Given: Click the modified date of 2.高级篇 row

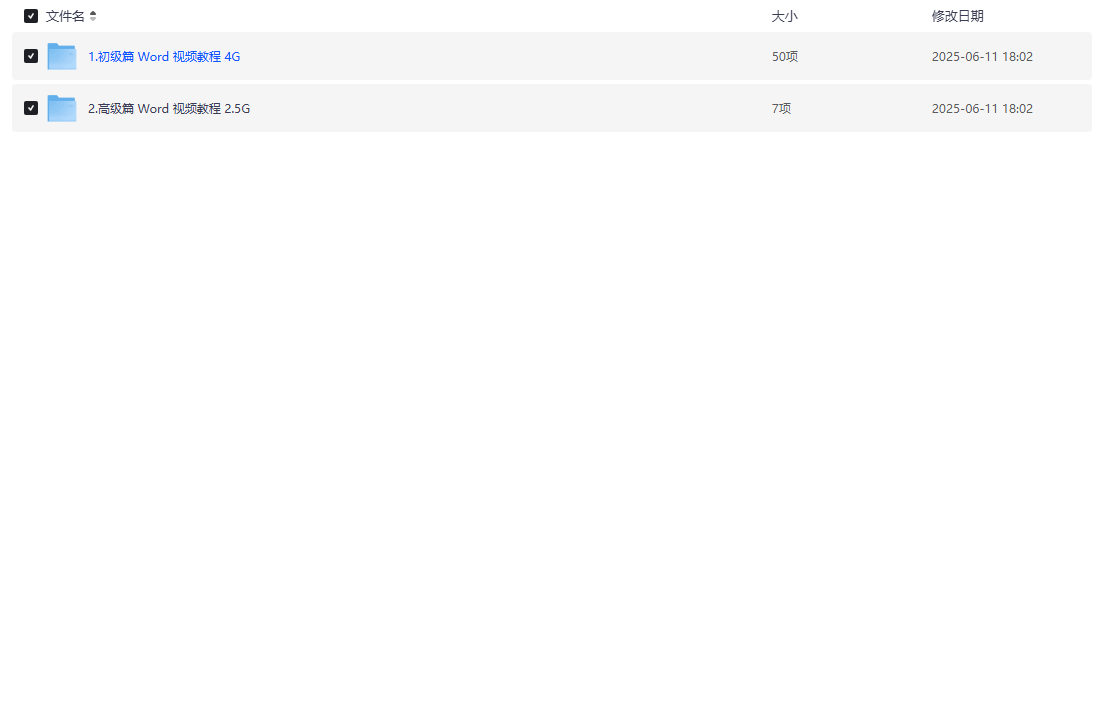Looking at the screenshot, I should 982,109.
